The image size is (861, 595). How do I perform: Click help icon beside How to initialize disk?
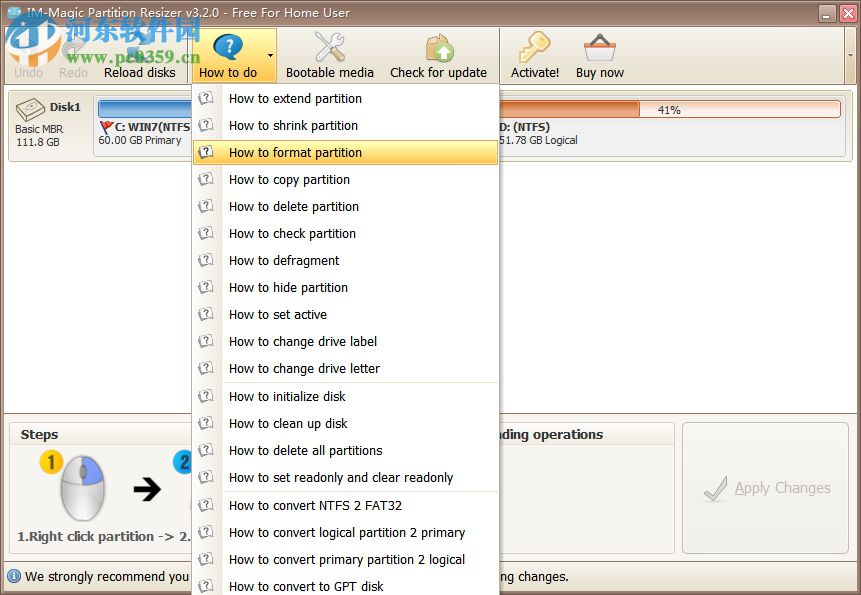pyautogui.click(x=206, y=396)
